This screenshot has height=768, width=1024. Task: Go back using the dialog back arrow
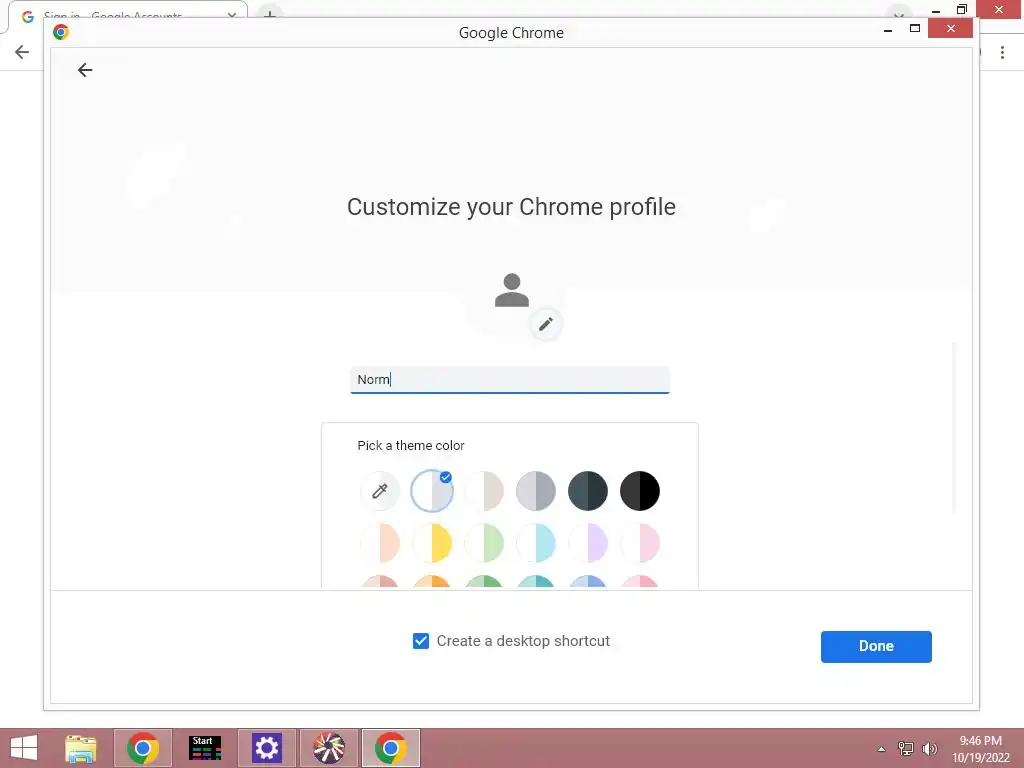(x=85, y=70)
